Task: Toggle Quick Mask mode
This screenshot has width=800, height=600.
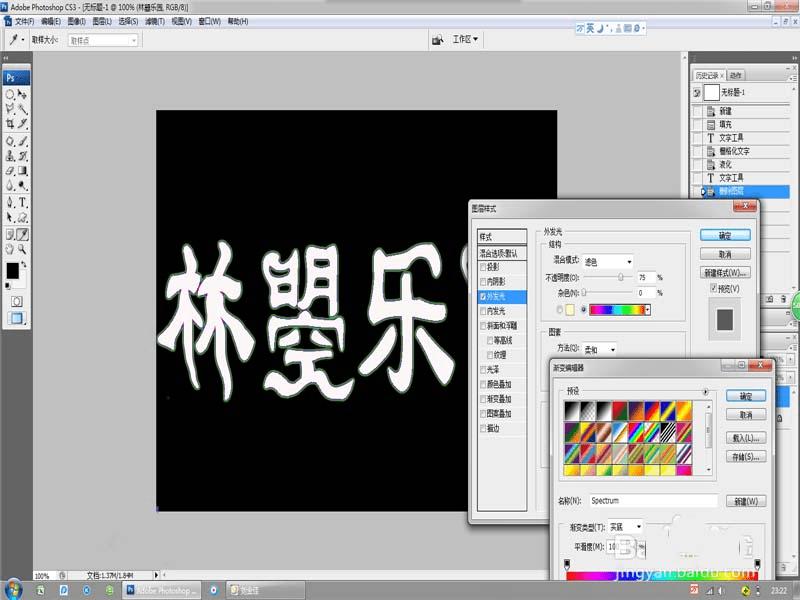Action: (x=16, y=302)
